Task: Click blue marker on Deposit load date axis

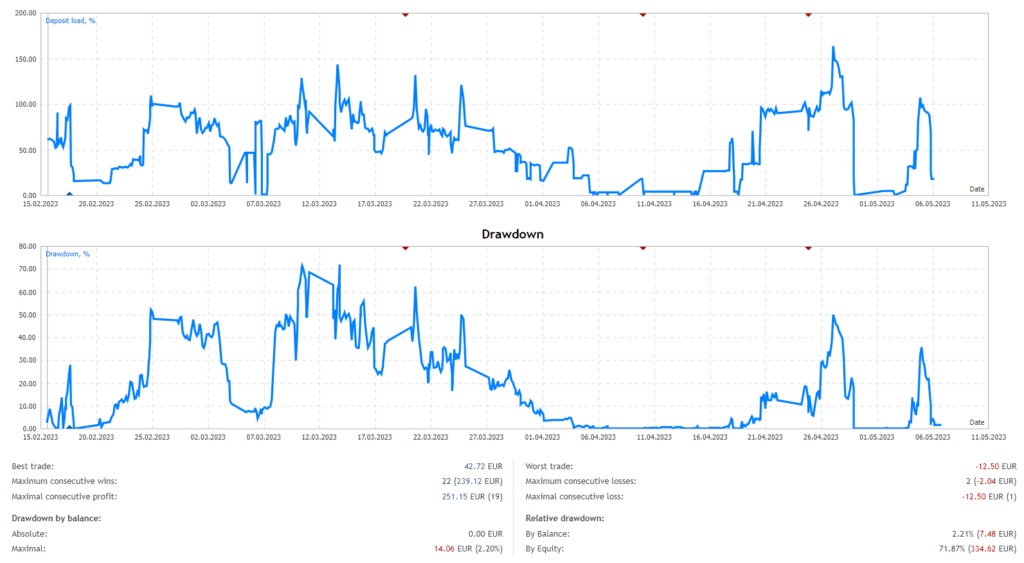Action: (x=69, y=194)
